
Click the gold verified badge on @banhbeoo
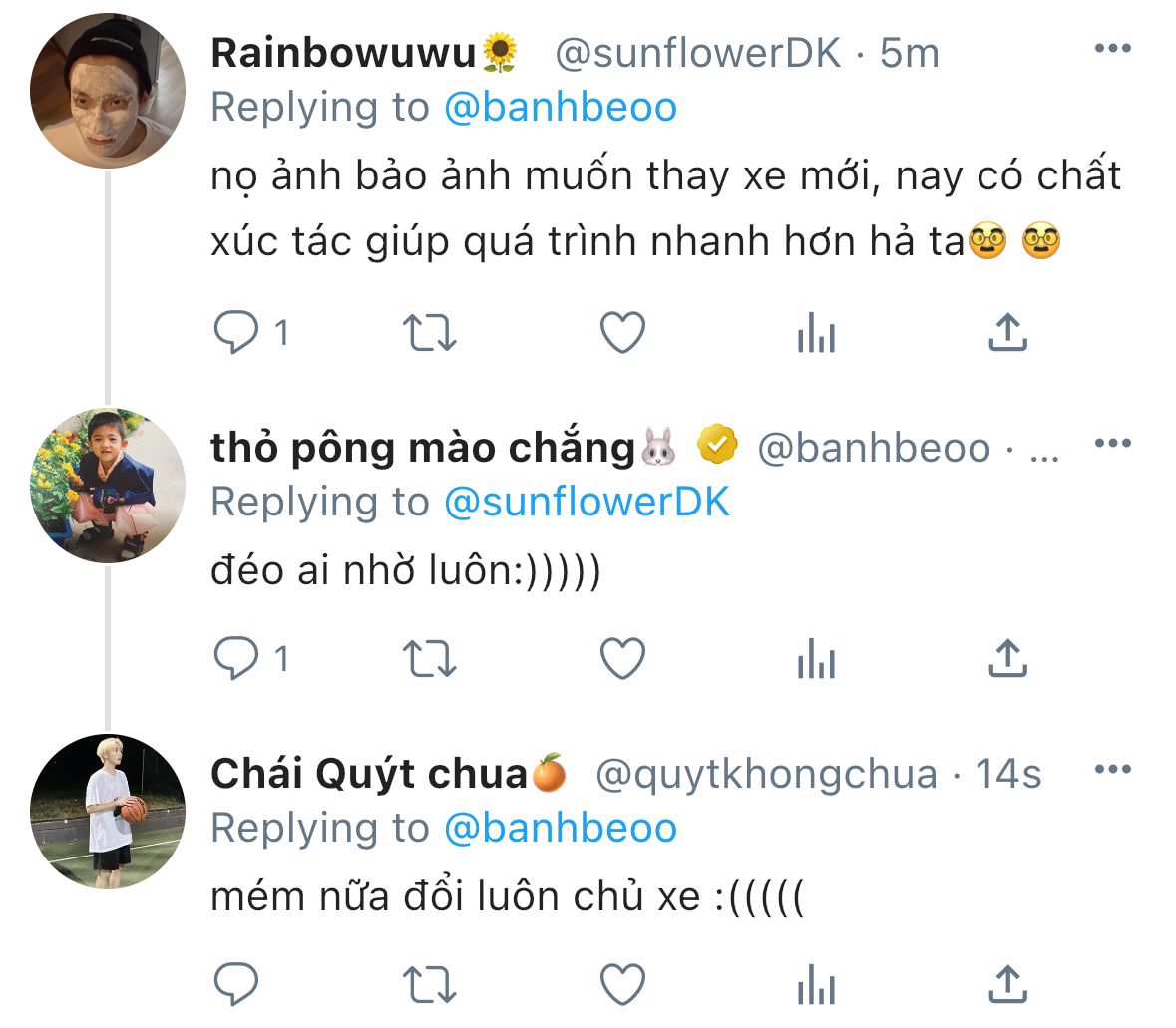point(717,446)
